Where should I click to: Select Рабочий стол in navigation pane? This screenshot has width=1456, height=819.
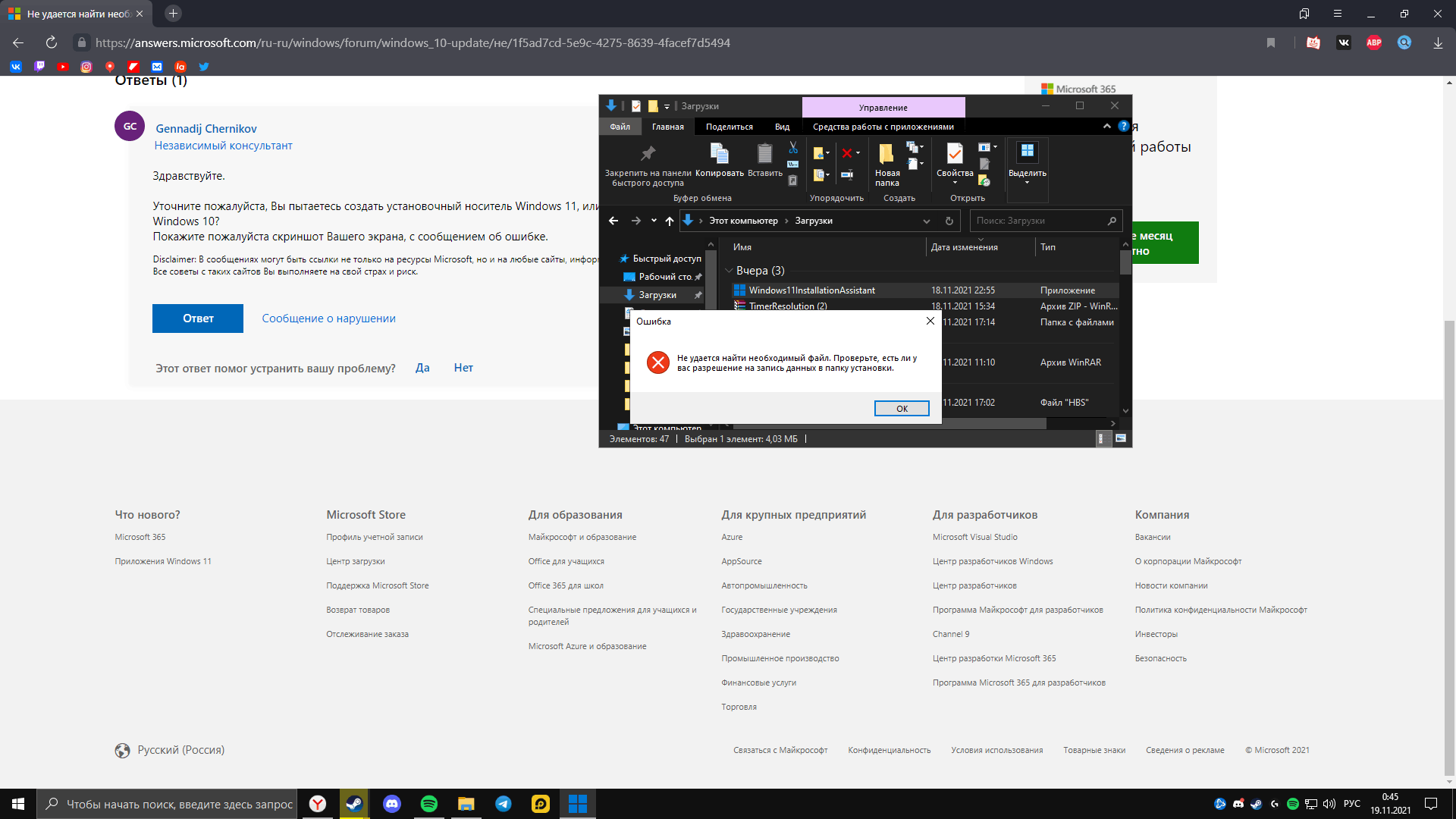[664, 277]
